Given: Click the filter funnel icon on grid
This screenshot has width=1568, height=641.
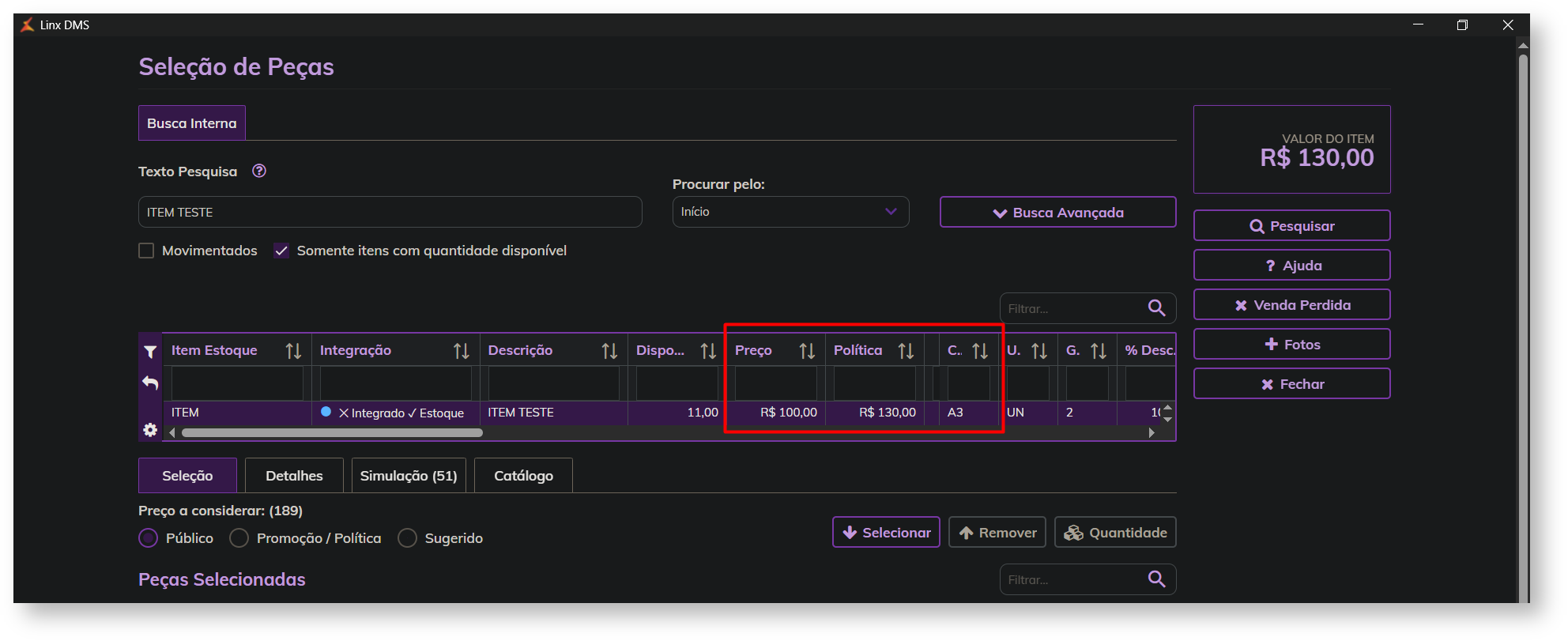Looking at the screenshot, I should (x=150, y=352).
